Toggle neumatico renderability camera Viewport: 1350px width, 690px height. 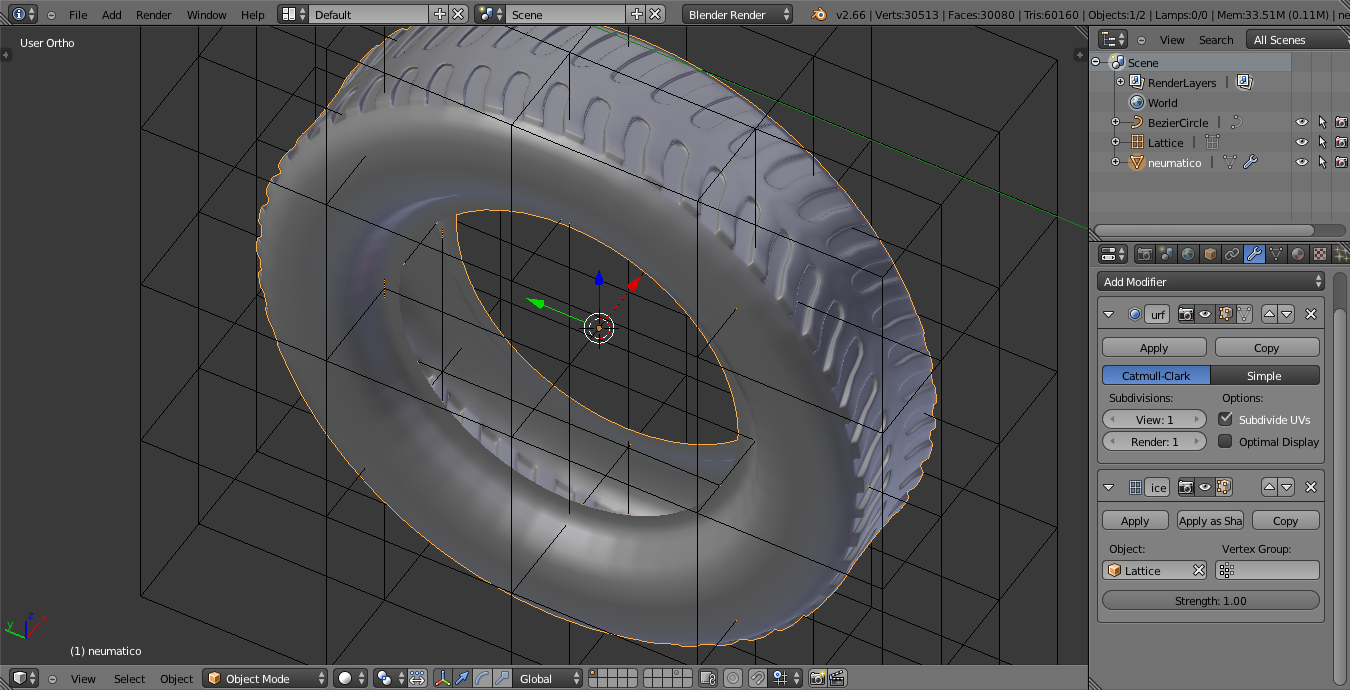tap(1341, 162)
